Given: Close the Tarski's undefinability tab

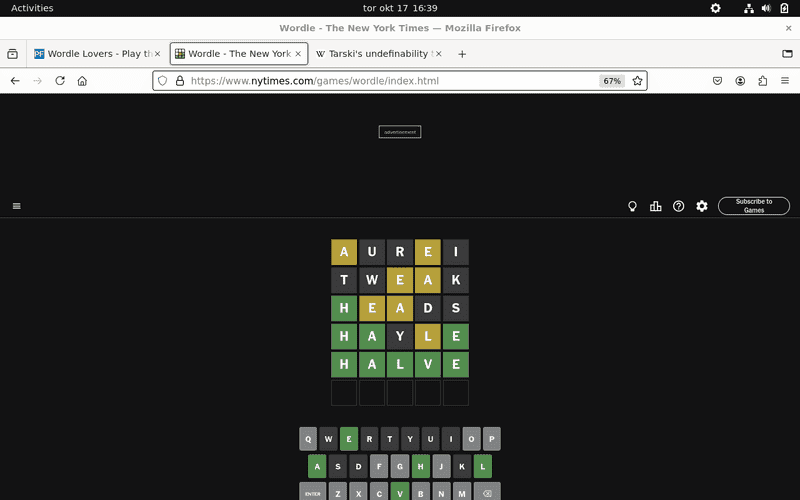Looking at the screenshot, I should pyautogui.click(x=438, y=54).
